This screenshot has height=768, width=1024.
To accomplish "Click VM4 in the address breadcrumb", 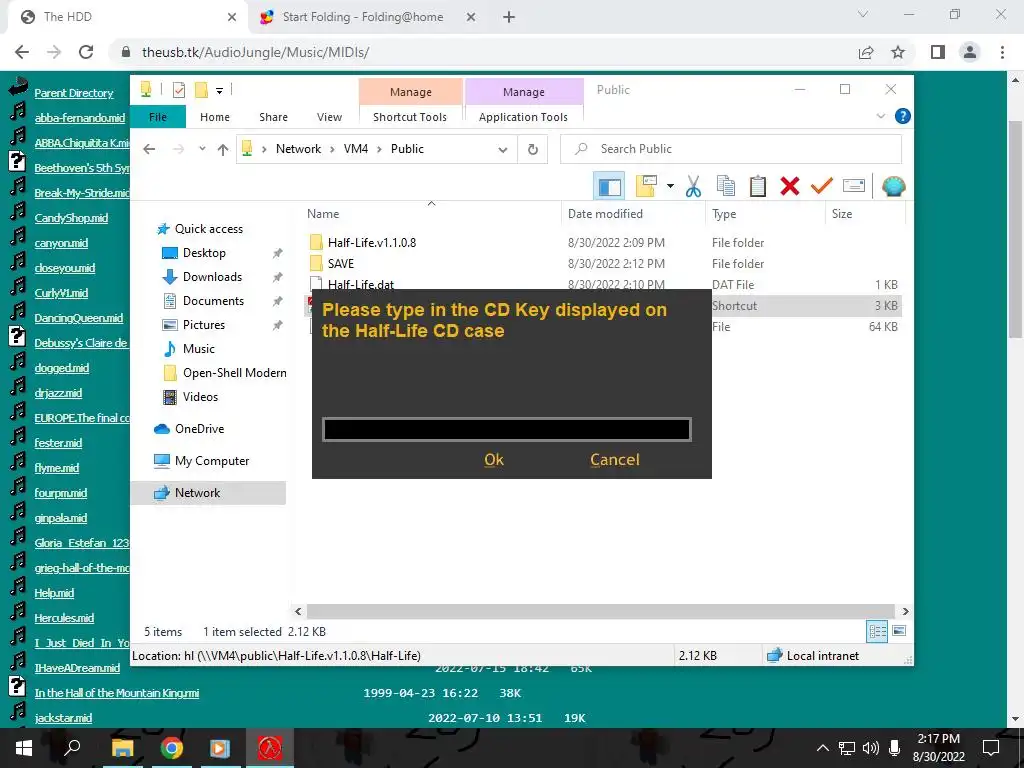I will pos(356,149).
